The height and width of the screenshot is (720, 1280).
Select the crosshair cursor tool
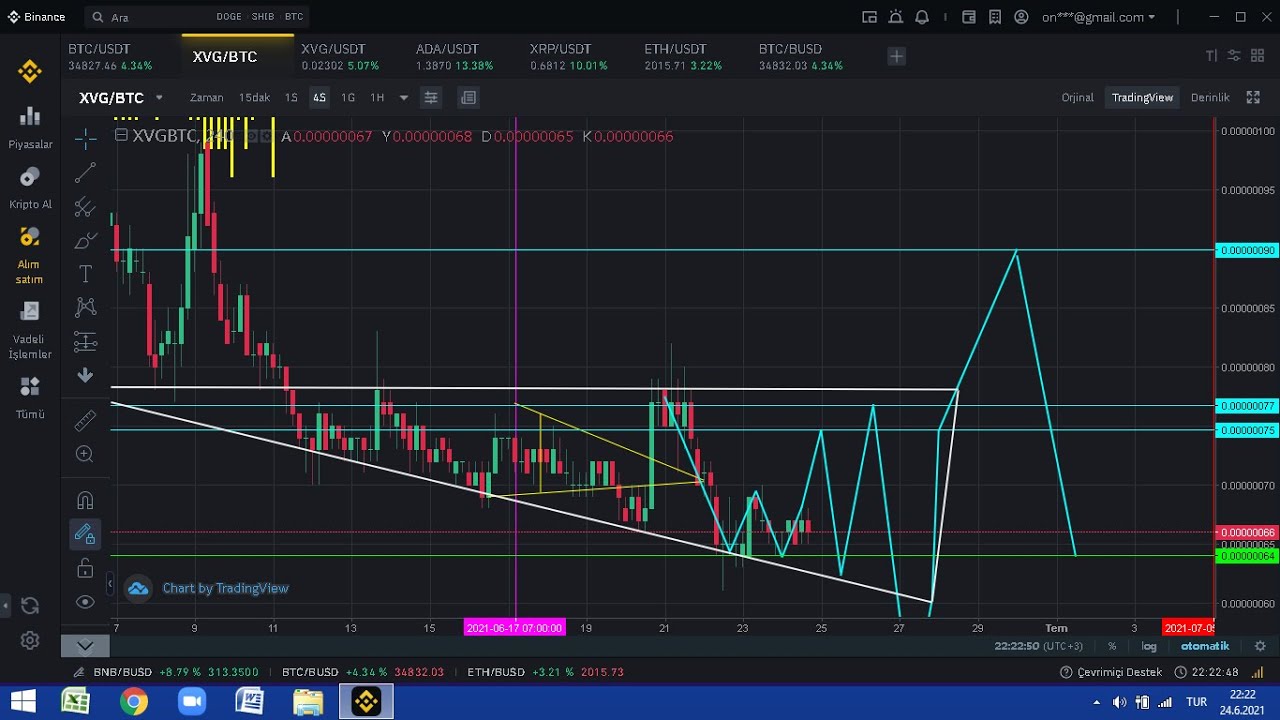tap(85, 137)
